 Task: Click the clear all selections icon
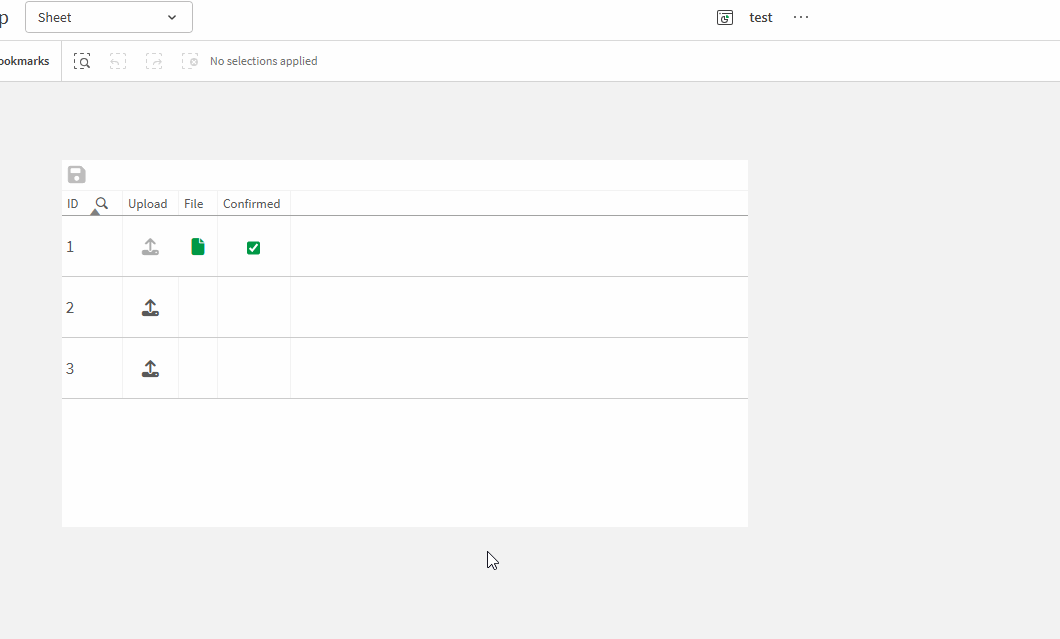click(190, 61)
